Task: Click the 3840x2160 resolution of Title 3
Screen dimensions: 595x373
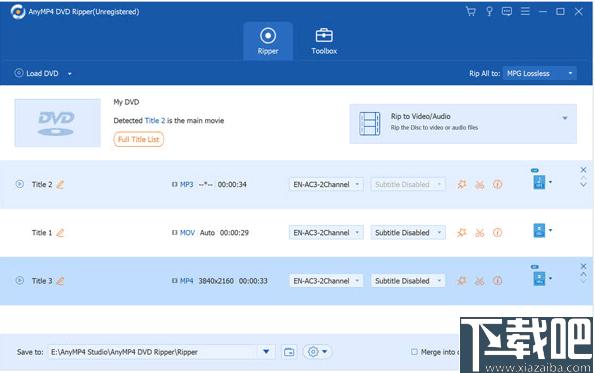Action: [216, 281]
